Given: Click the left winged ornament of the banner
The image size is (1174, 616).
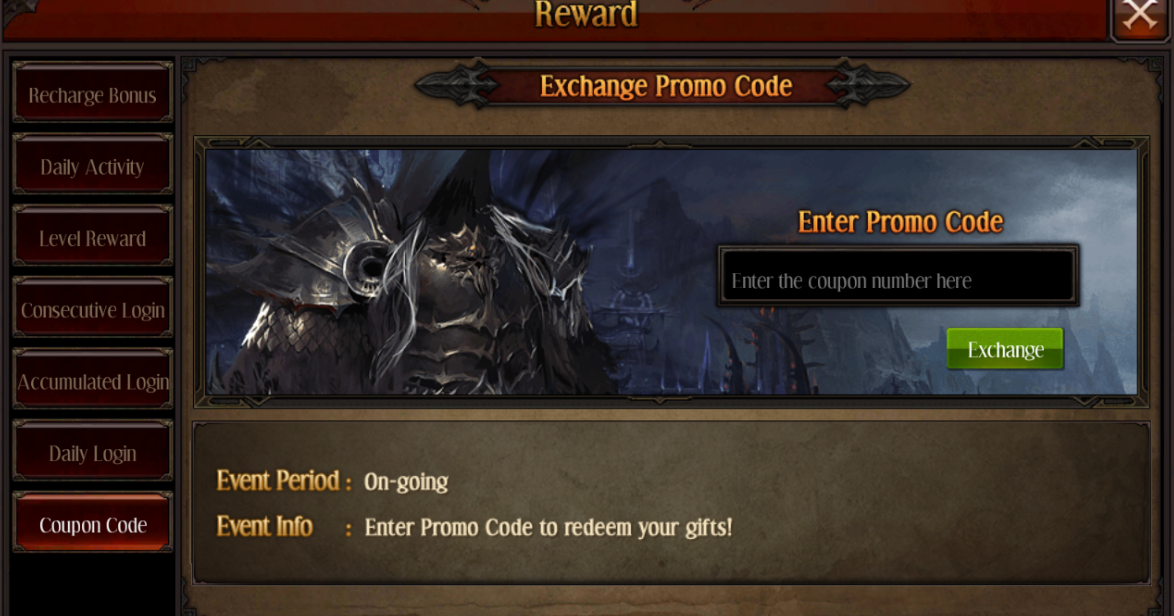Looking at the screenshot, I should pyautogui.click(x=457, y=85).
